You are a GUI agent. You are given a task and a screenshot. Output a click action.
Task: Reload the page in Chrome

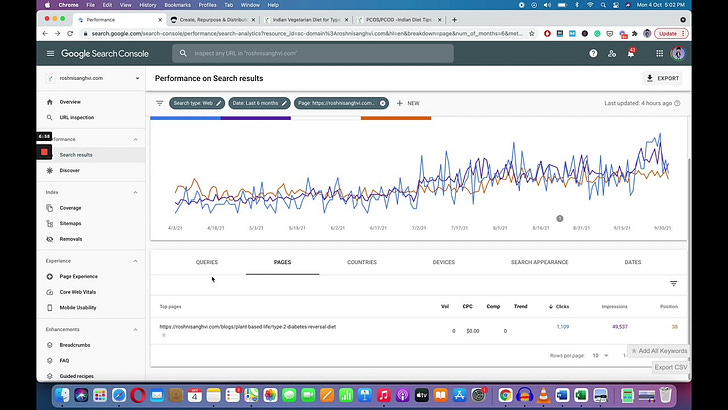click(70, 33)
